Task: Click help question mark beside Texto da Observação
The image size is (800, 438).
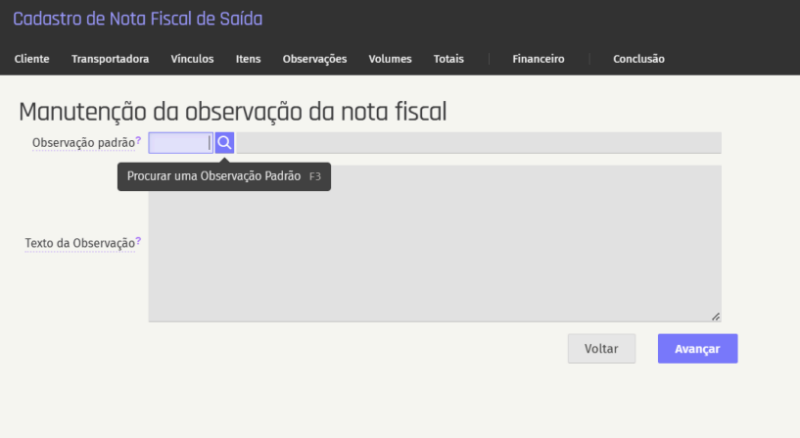Action: pyautogui.click(x=138, y=241)
